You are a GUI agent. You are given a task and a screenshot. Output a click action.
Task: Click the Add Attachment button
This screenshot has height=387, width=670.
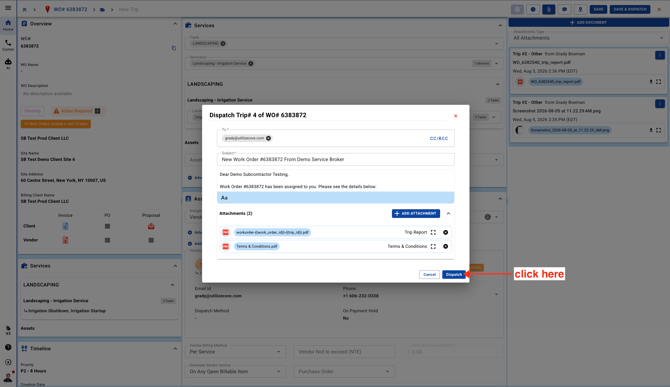coord(416,213)
